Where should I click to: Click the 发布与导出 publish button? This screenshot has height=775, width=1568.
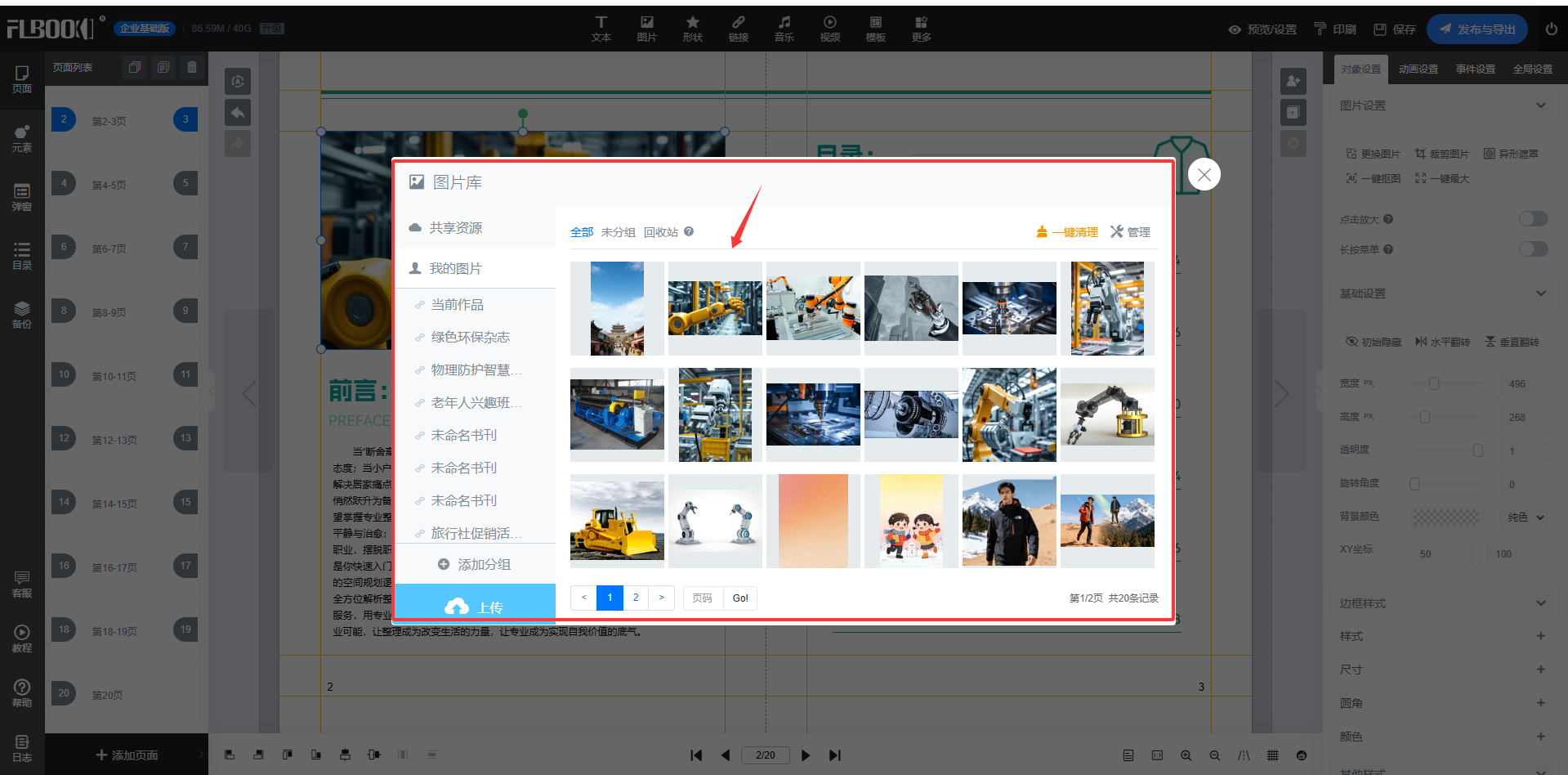tap(1476, 29)
